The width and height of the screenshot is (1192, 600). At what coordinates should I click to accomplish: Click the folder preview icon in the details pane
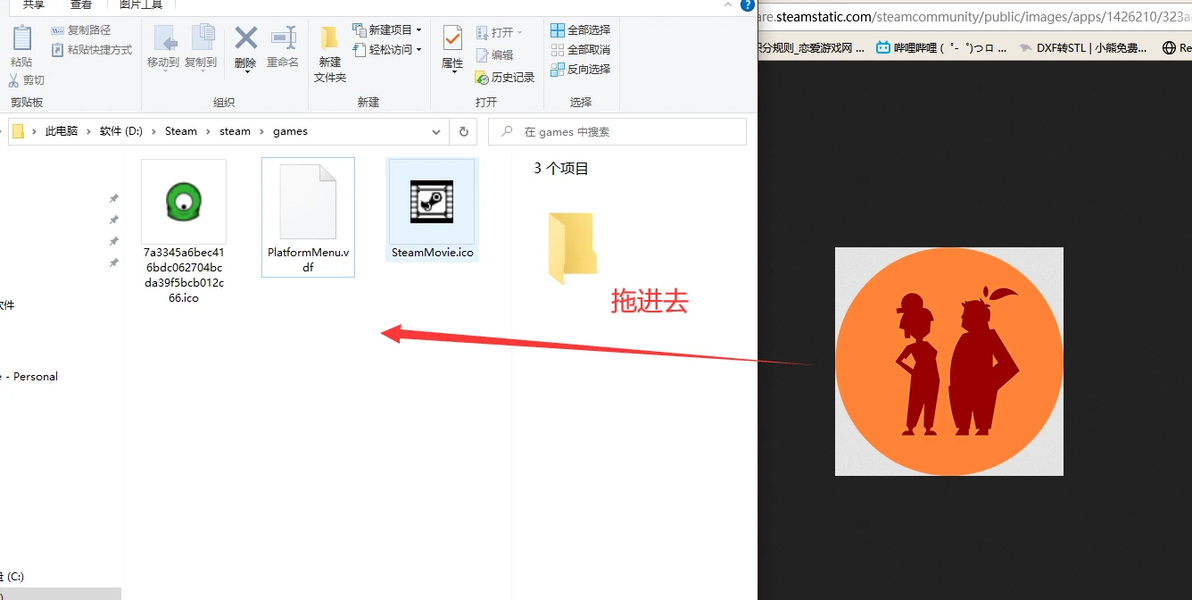[572, 249]
